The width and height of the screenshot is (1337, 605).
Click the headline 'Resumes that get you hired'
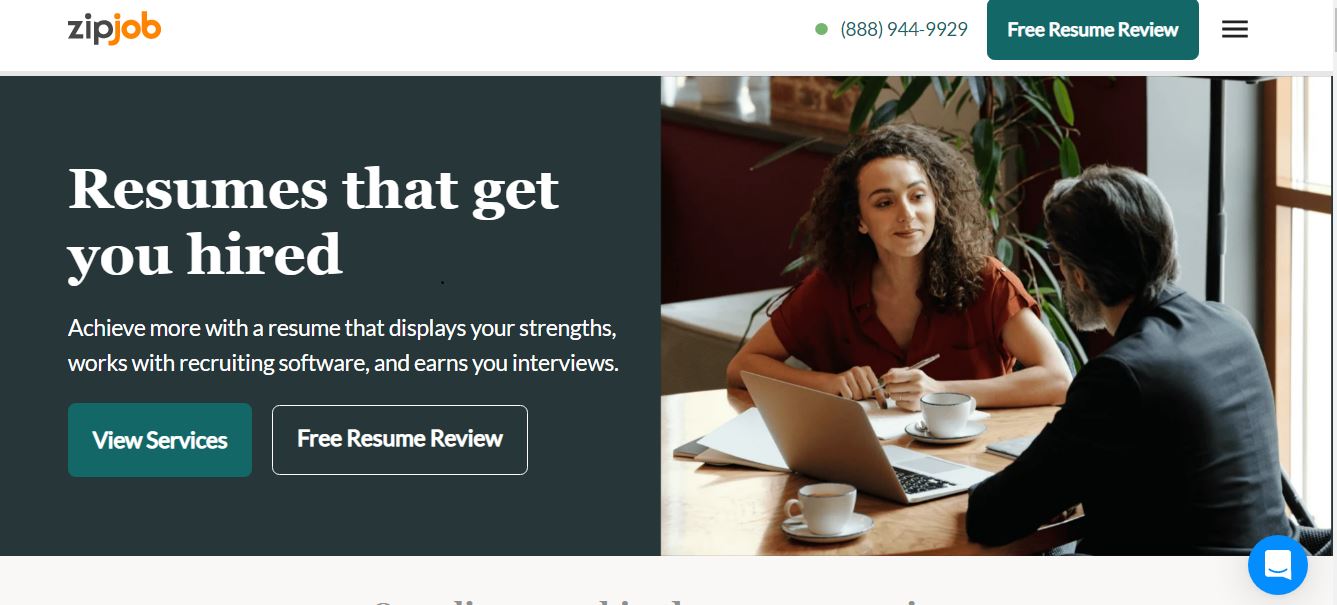click(313, 221)
